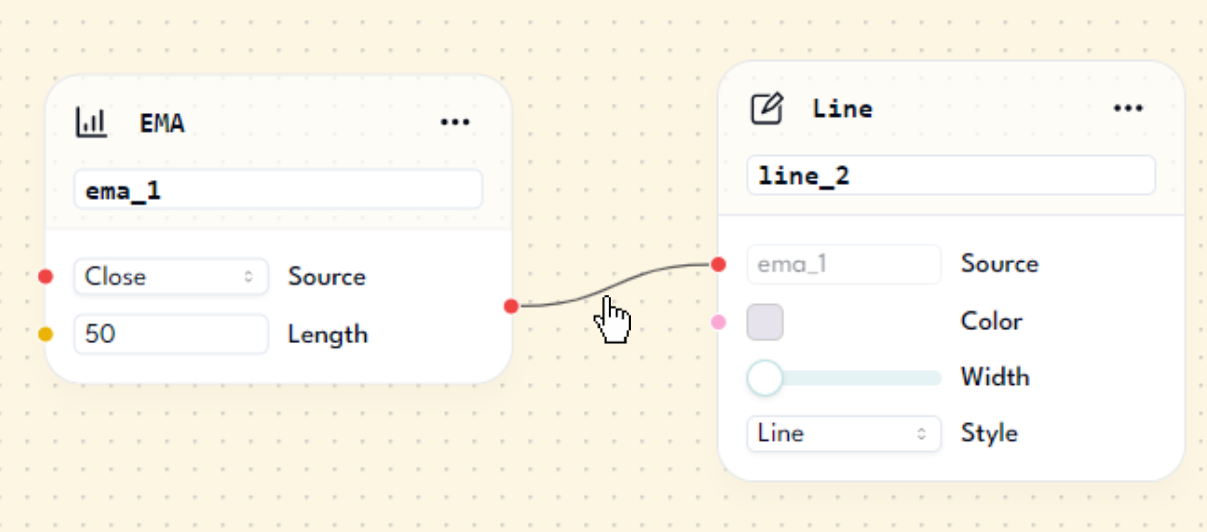Click the Length field showing 50
1207x532 pixels.
171,334
